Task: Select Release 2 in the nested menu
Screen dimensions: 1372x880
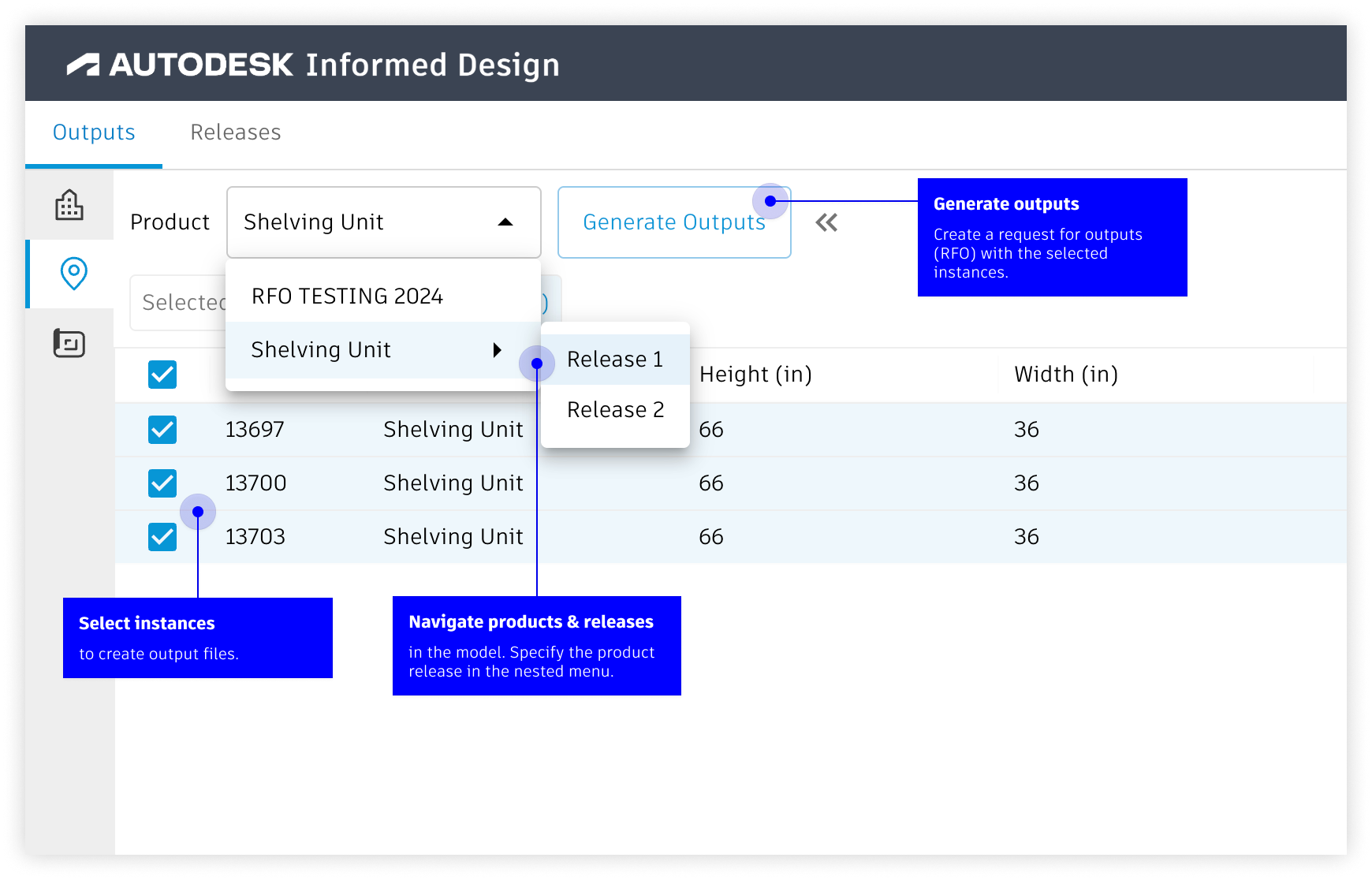Action: tap(616, 410)
